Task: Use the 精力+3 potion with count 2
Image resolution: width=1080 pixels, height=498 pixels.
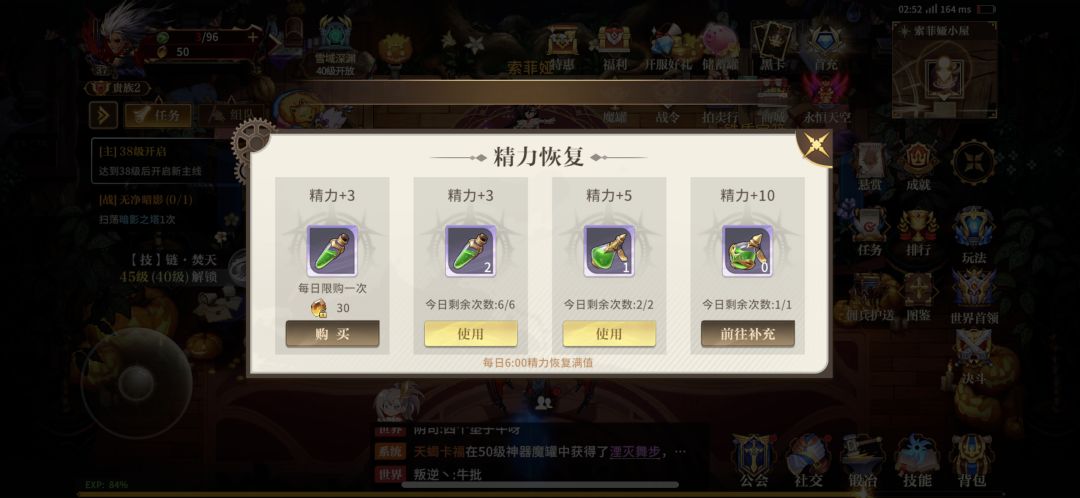Action: pyautogui.click(x=470, y=333)
